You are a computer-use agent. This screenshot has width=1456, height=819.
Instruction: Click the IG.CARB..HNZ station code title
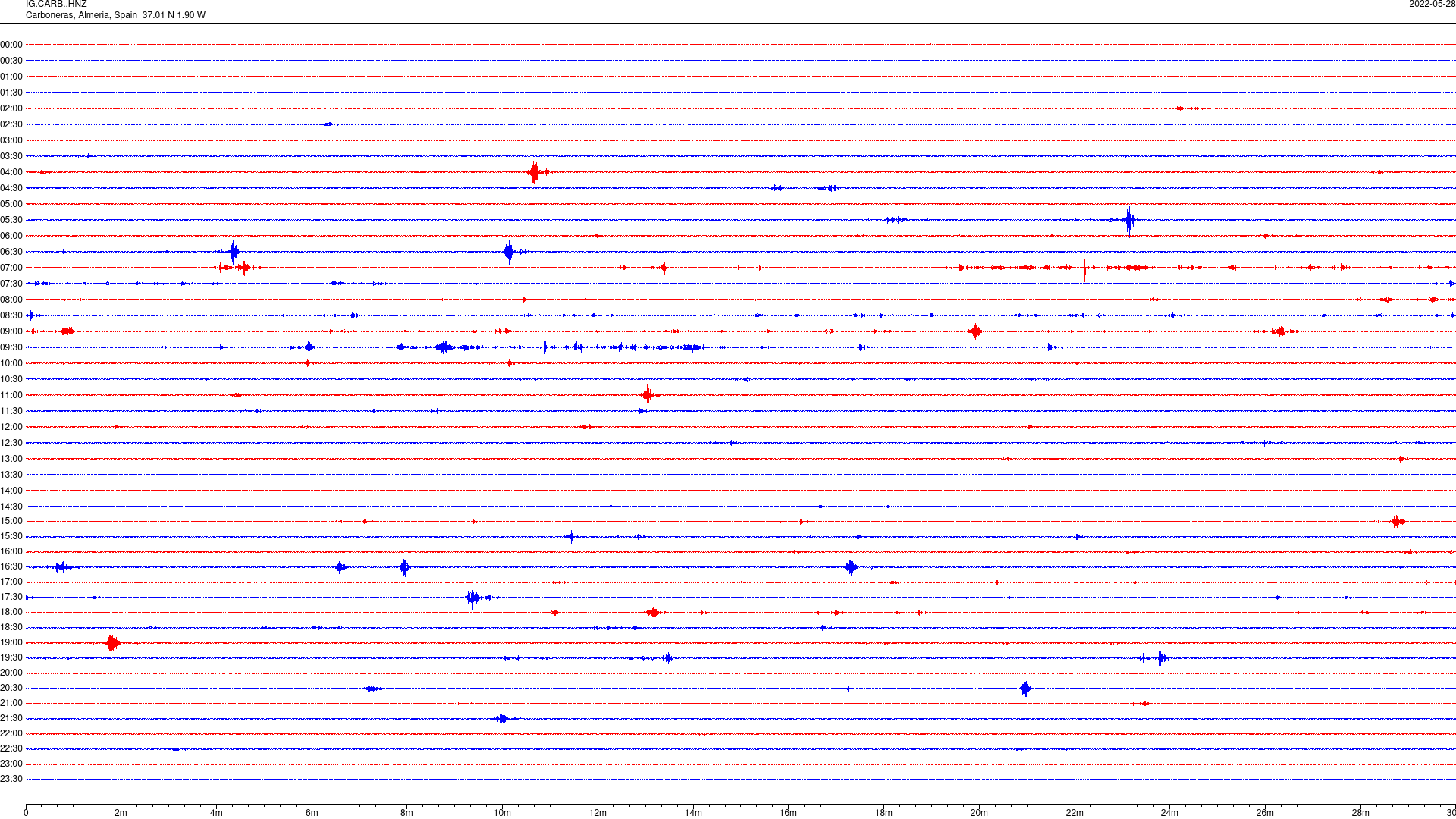pos(56,5)
